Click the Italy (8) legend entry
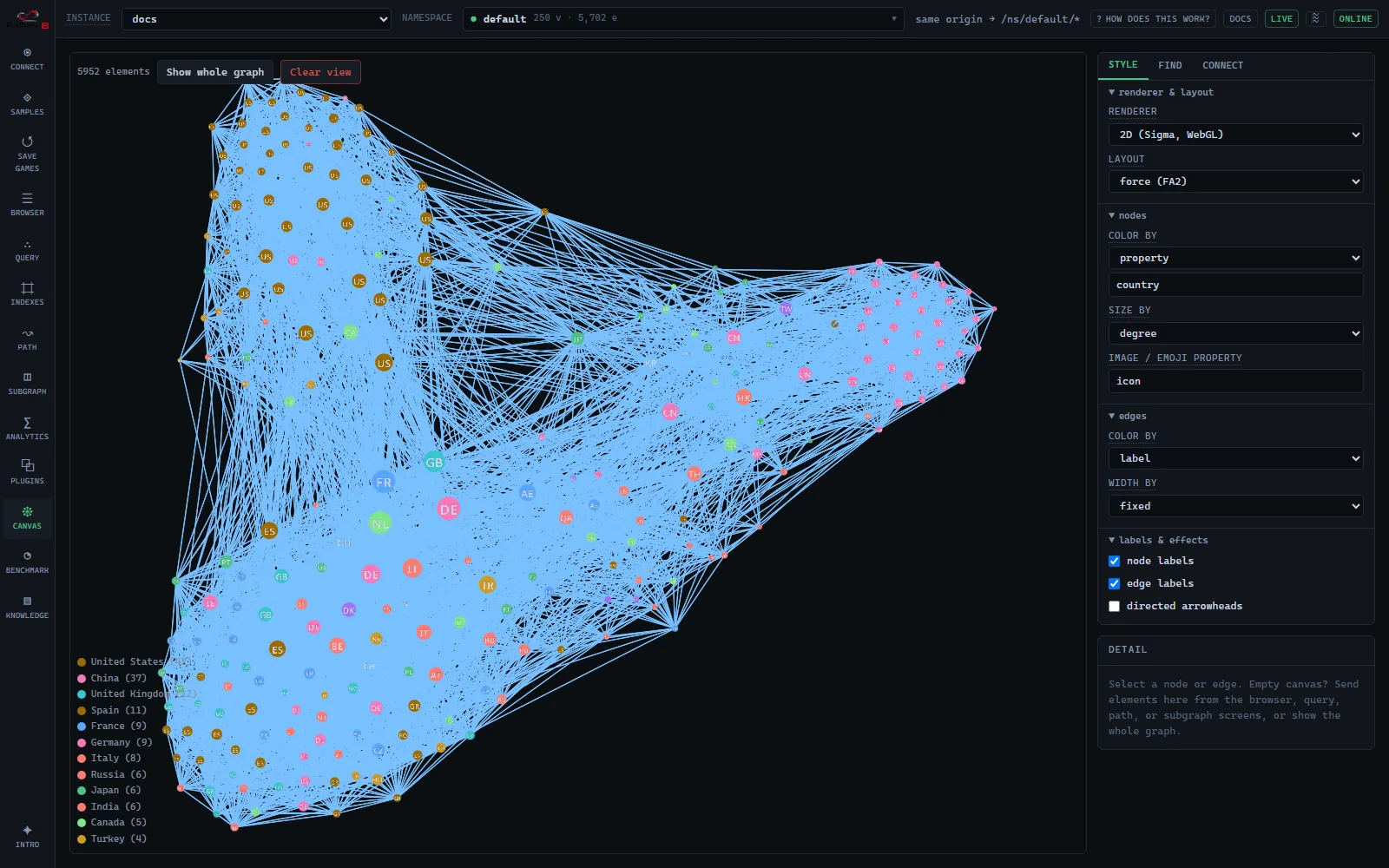Image resolution: width=1389 pixels, height=868 pixels. pyautogui.click(x=109, y=758)
